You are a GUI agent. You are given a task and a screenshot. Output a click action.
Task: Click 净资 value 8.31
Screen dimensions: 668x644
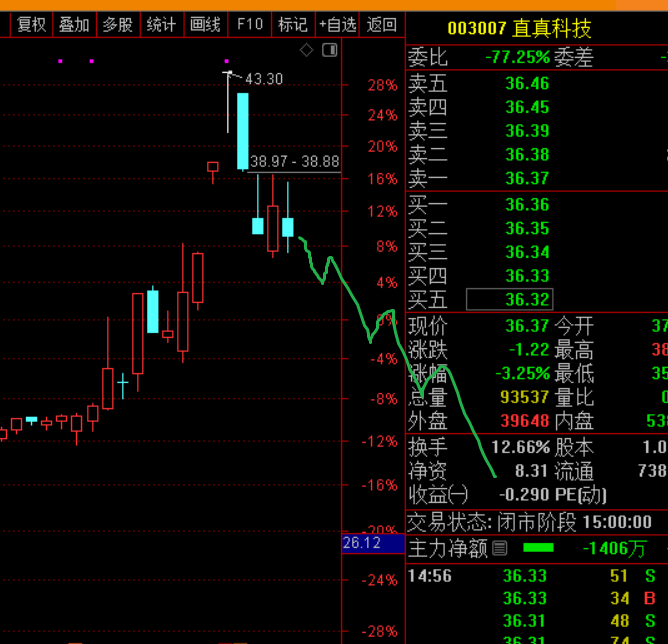click(531, 471)
